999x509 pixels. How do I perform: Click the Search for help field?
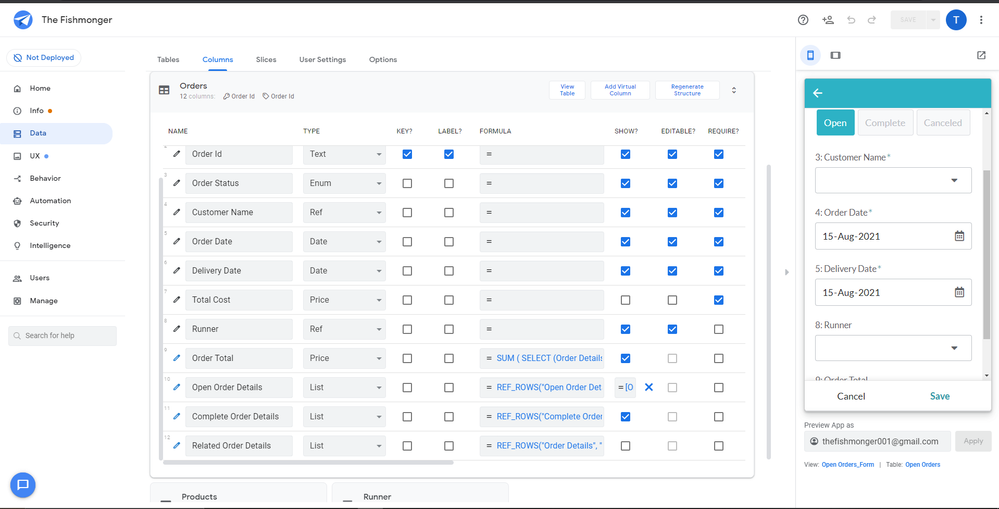[x=62, y=336]
